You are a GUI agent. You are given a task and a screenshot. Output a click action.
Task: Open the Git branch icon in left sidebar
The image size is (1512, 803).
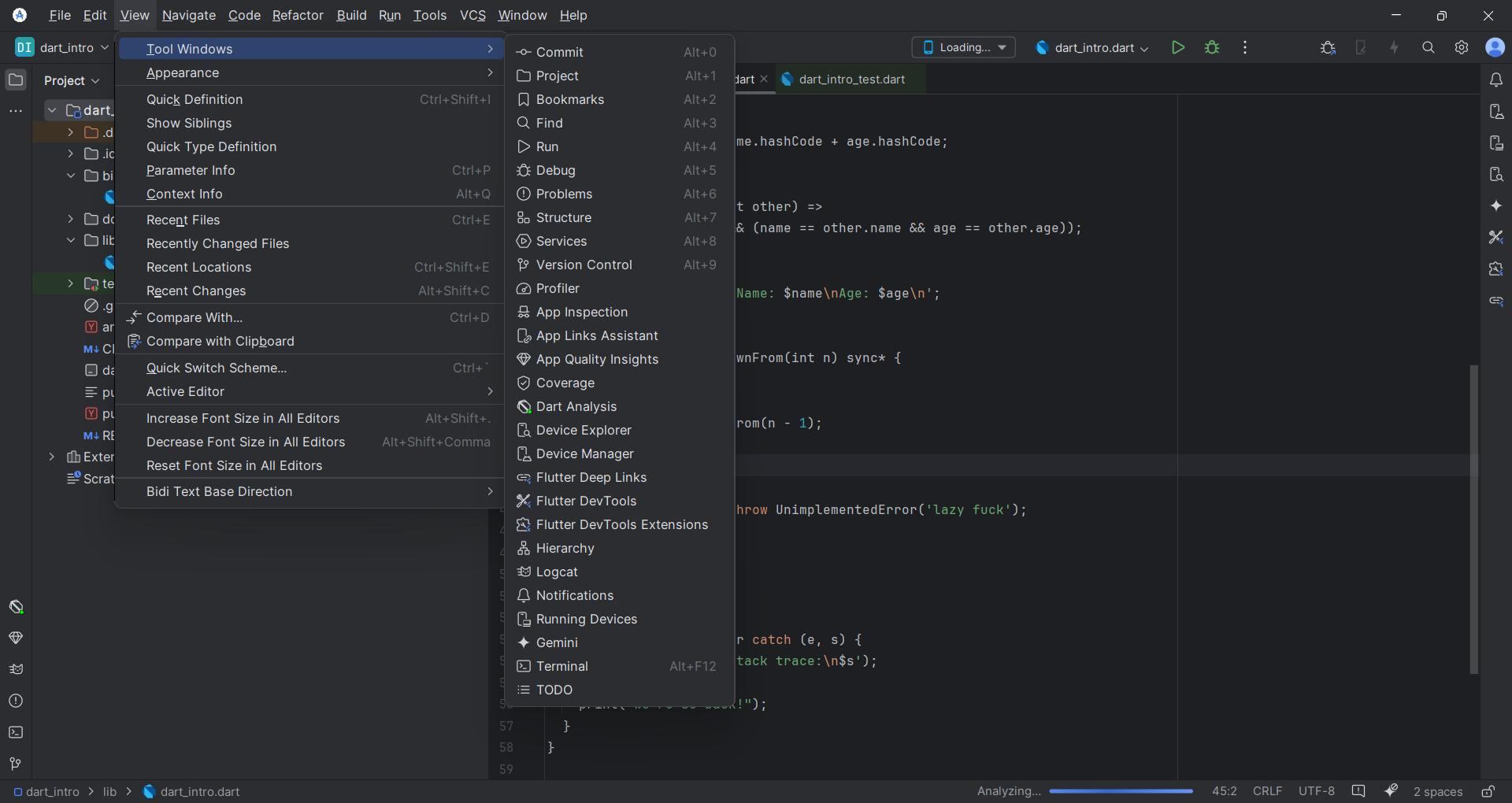coord(16,764)
